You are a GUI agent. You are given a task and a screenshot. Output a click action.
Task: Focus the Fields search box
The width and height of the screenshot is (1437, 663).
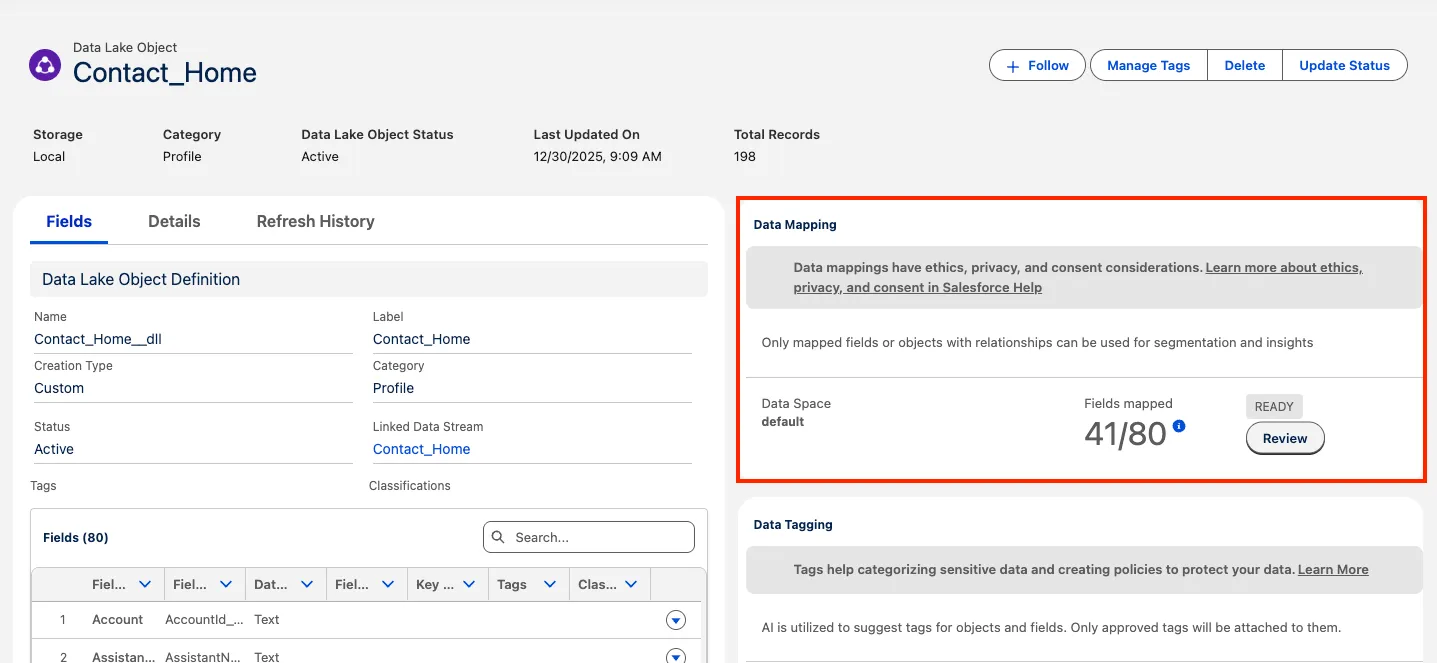(600, 537)
